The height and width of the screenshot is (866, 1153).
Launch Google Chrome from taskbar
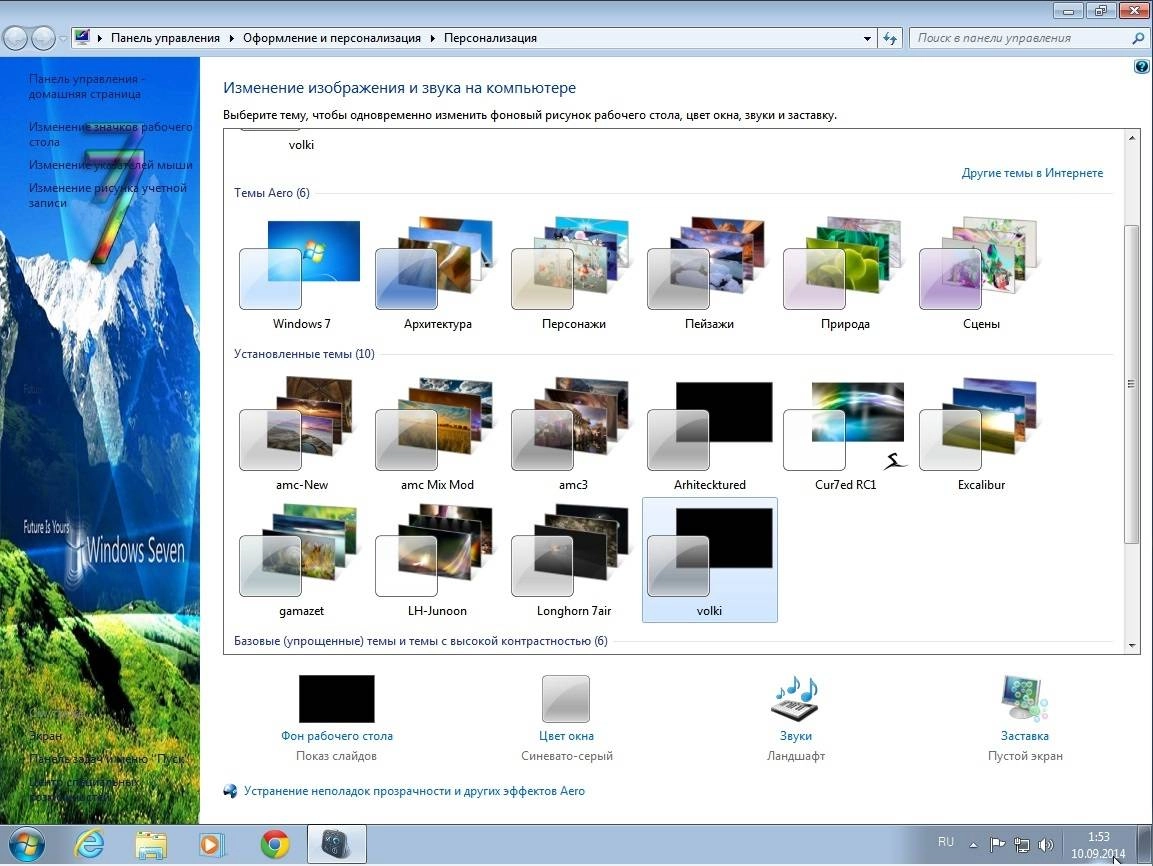[274, 844]
